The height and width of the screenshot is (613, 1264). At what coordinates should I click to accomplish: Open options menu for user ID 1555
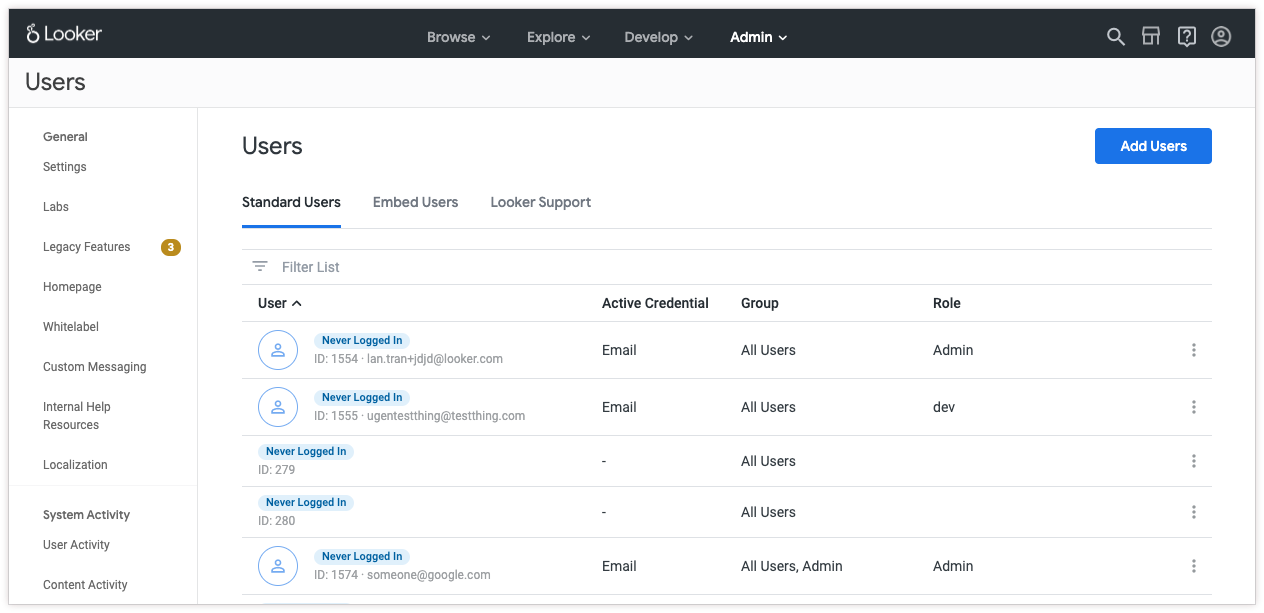click(x=1194, y=407)
